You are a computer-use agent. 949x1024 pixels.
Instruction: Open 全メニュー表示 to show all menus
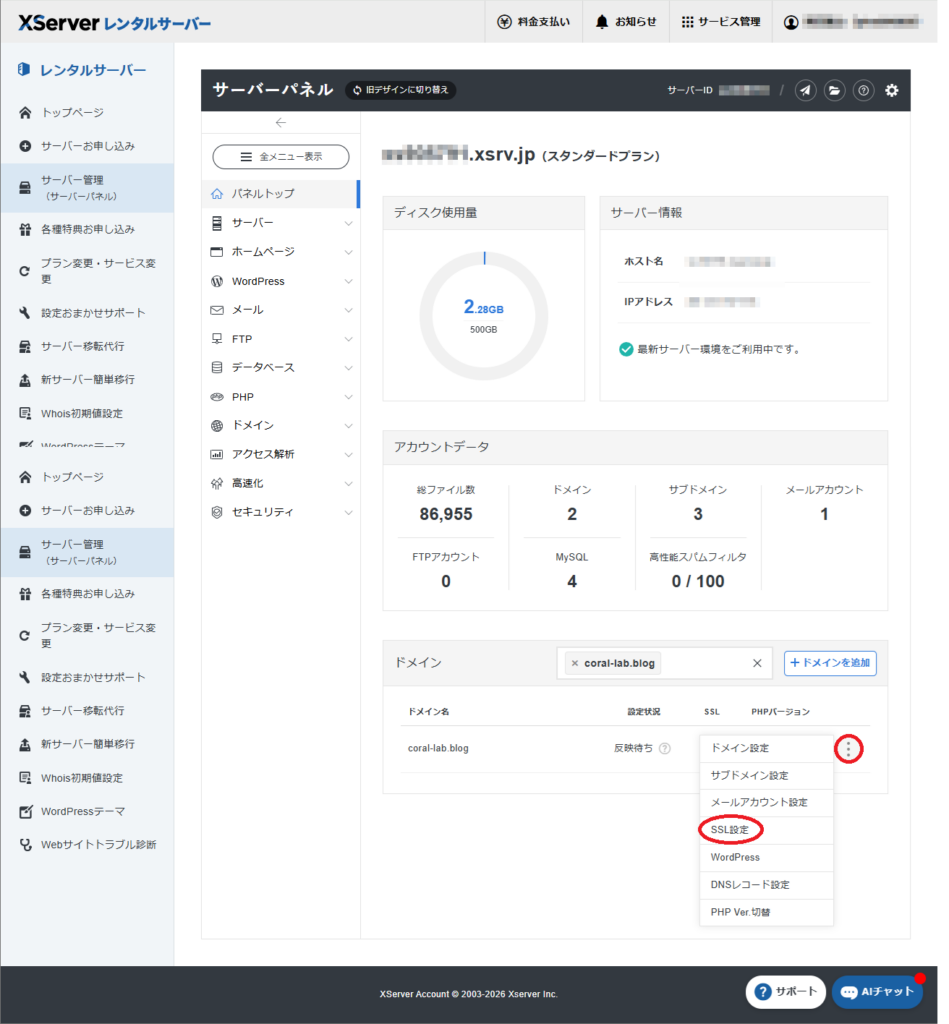[280, 157]
